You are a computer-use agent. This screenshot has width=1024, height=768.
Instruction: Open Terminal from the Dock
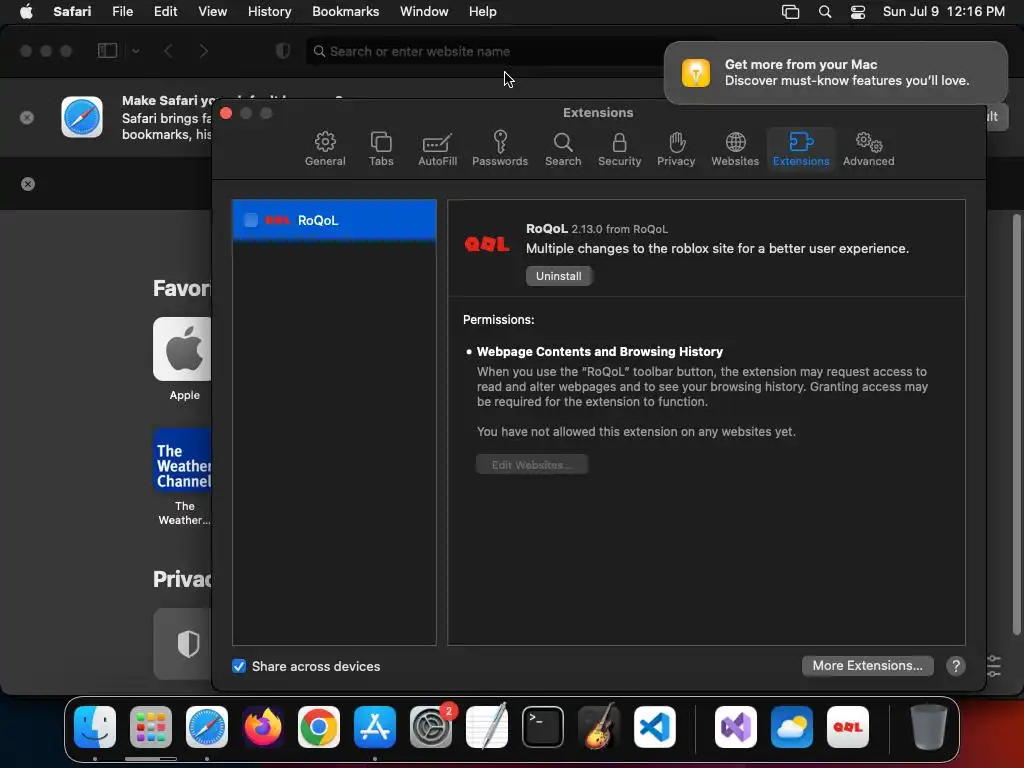(543, 726)
